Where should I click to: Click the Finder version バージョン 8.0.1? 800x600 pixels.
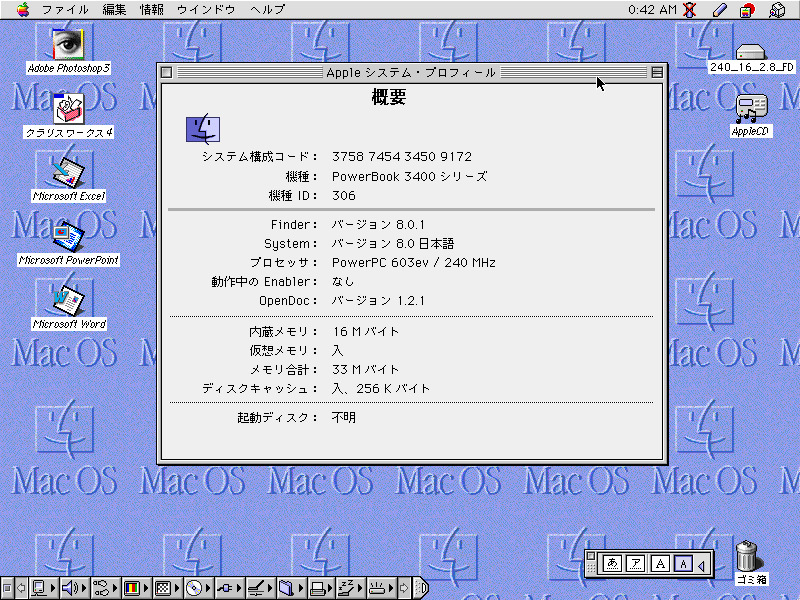click(x=378, y=224)
